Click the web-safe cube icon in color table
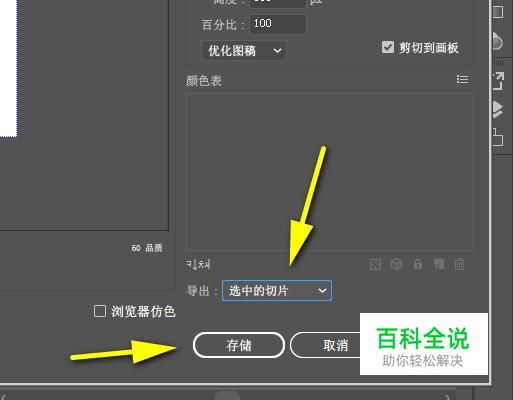Image resolution: width=513 pixels, height=400 pixels. coord(396,264)
